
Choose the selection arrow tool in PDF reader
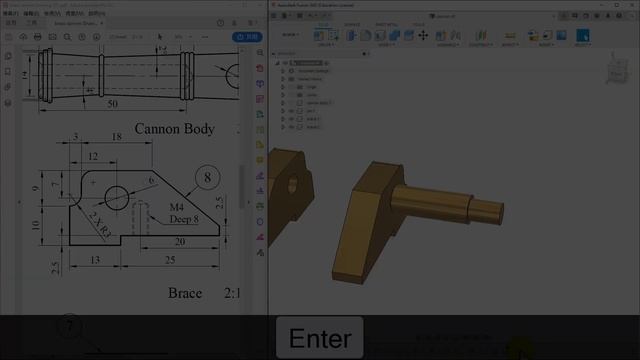(160, 37)
